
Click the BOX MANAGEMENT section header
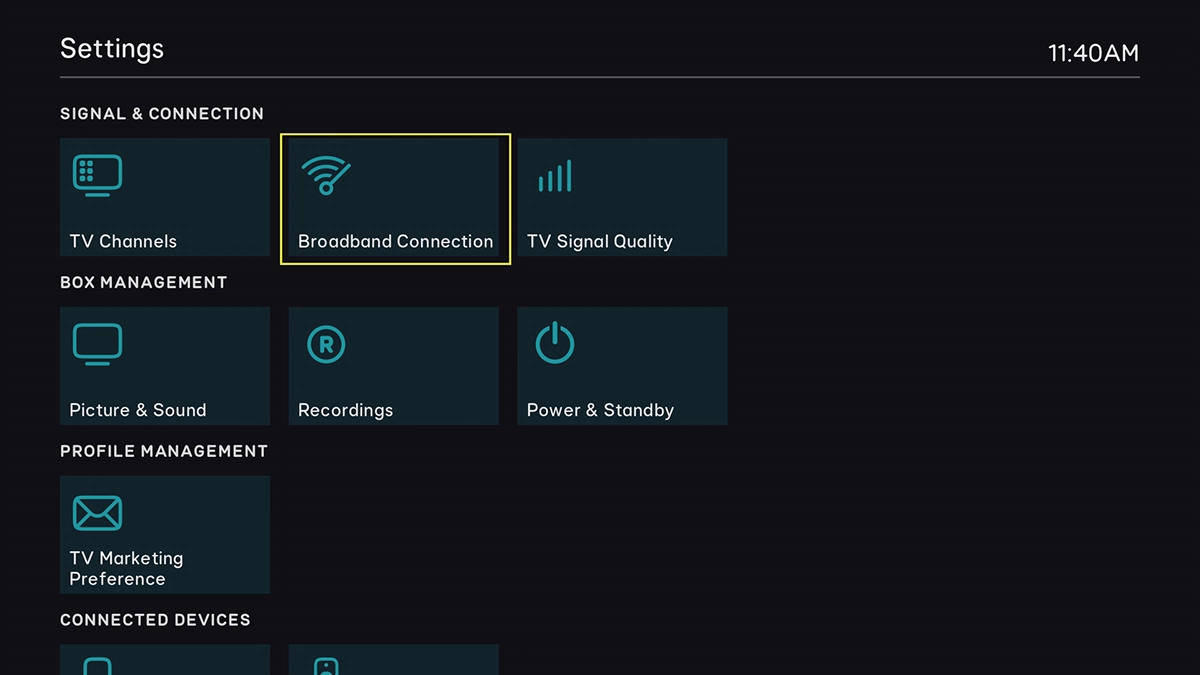(x=144, y=282)
